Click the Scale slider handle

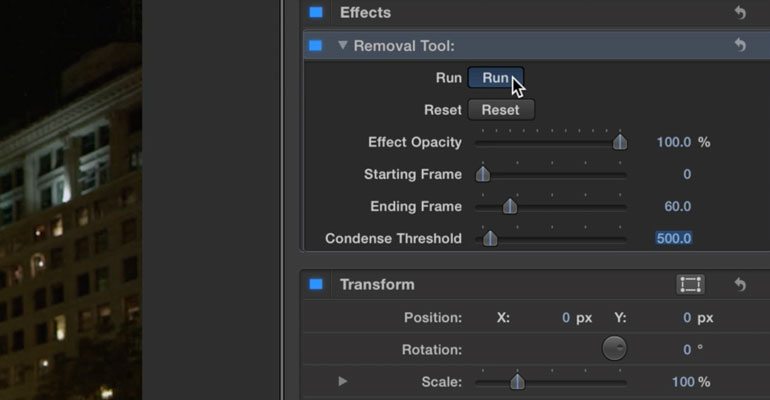(x=517, y=381)
